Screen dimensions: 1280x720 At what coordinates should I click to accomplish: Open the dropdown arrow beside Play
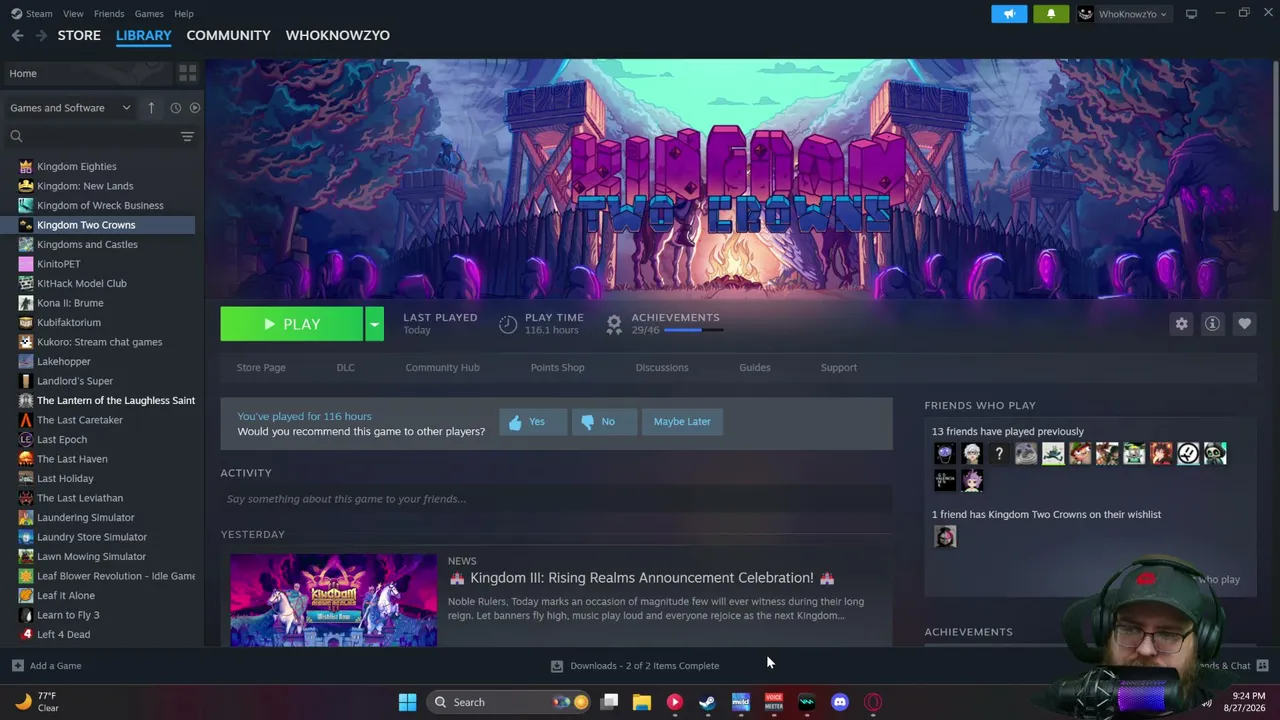(374, 324)
